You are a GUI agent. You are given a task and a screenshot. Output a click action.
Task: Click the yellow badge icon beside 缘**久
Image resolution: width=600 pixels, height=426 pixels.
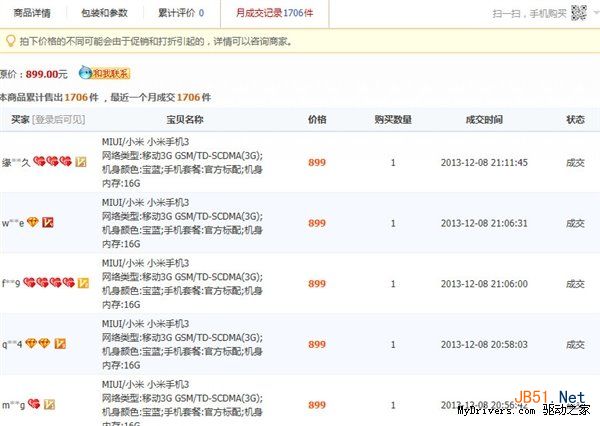(80, 162)
